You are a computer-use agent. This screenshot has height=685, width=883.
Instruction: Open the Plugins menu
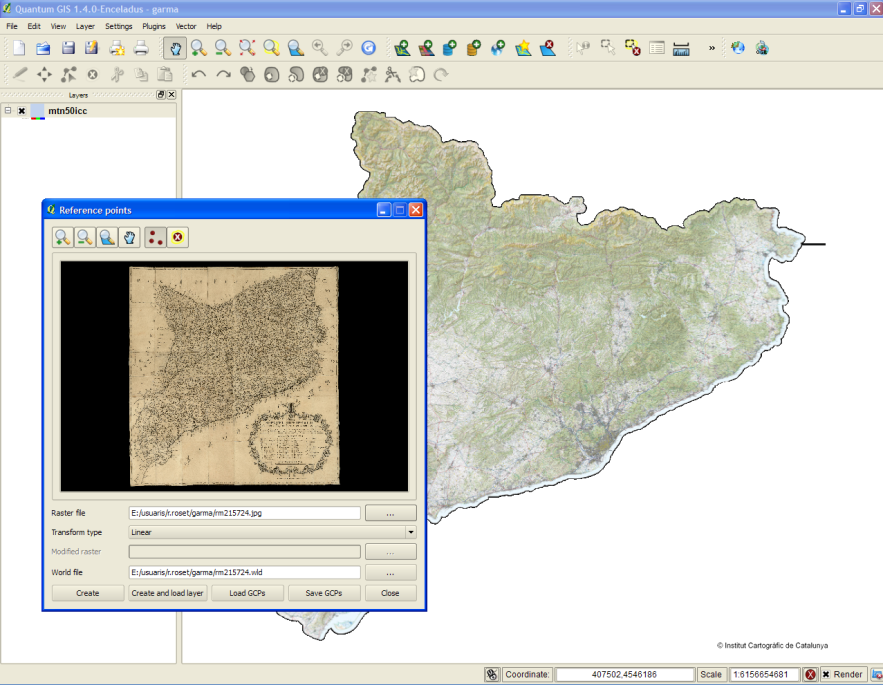tap(154, 26)
